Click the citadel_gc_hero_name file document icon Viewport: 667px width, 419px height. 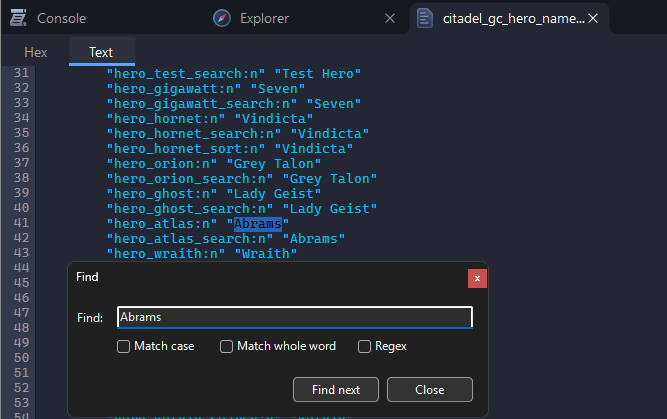[425, 18]
